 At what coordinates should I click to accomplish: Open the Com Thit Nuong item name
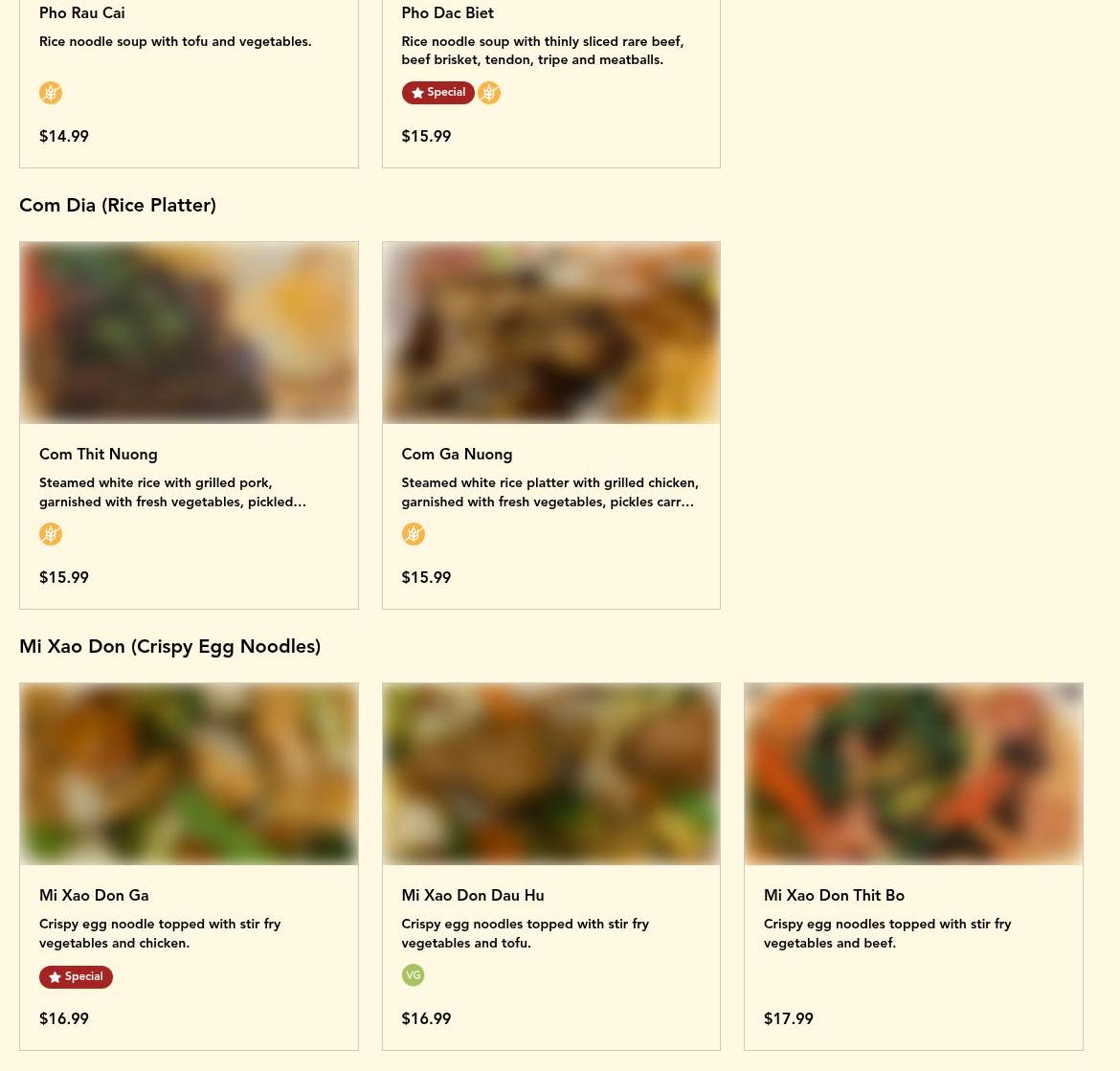click(99, 455)
